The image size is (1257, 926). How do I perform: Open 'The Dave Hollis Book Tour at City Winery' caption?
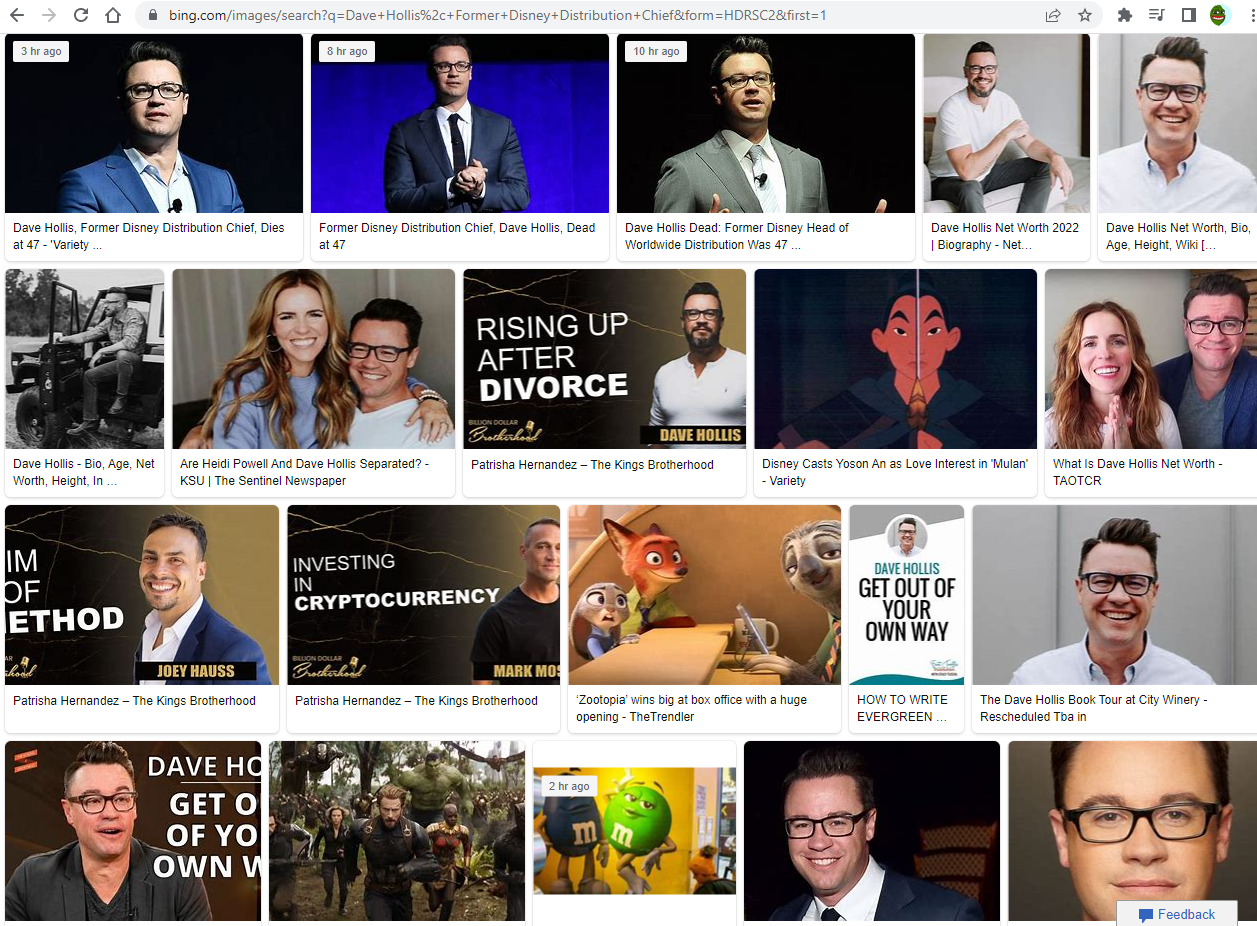[1094, 708]
